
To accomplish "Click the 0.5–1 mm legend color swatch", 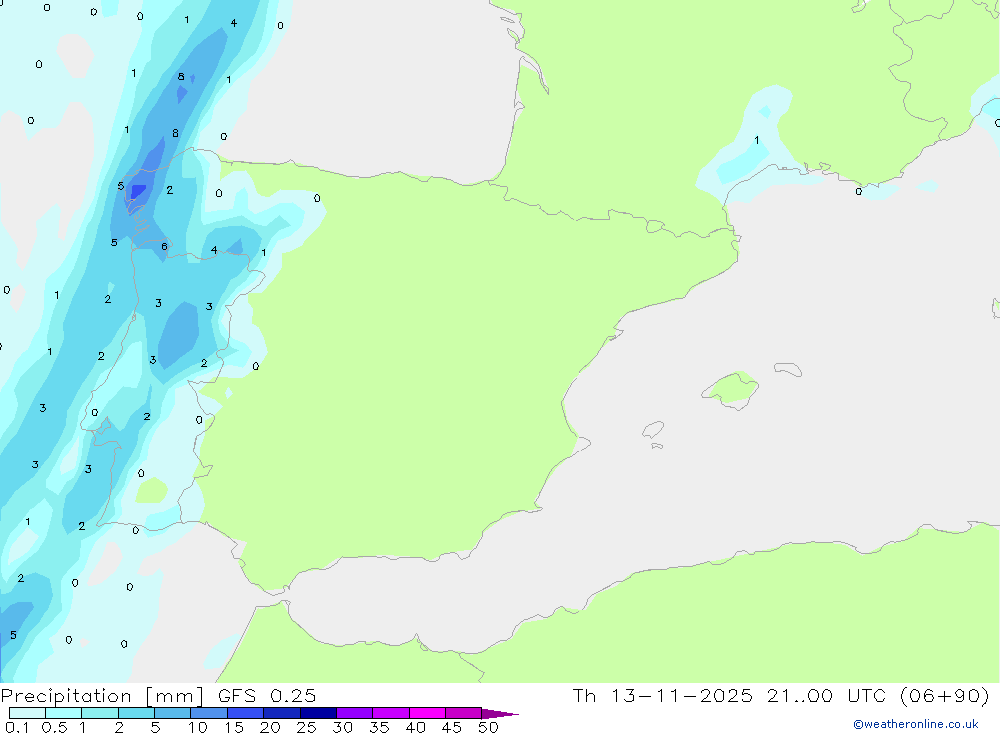I will (x=64, y=713).
